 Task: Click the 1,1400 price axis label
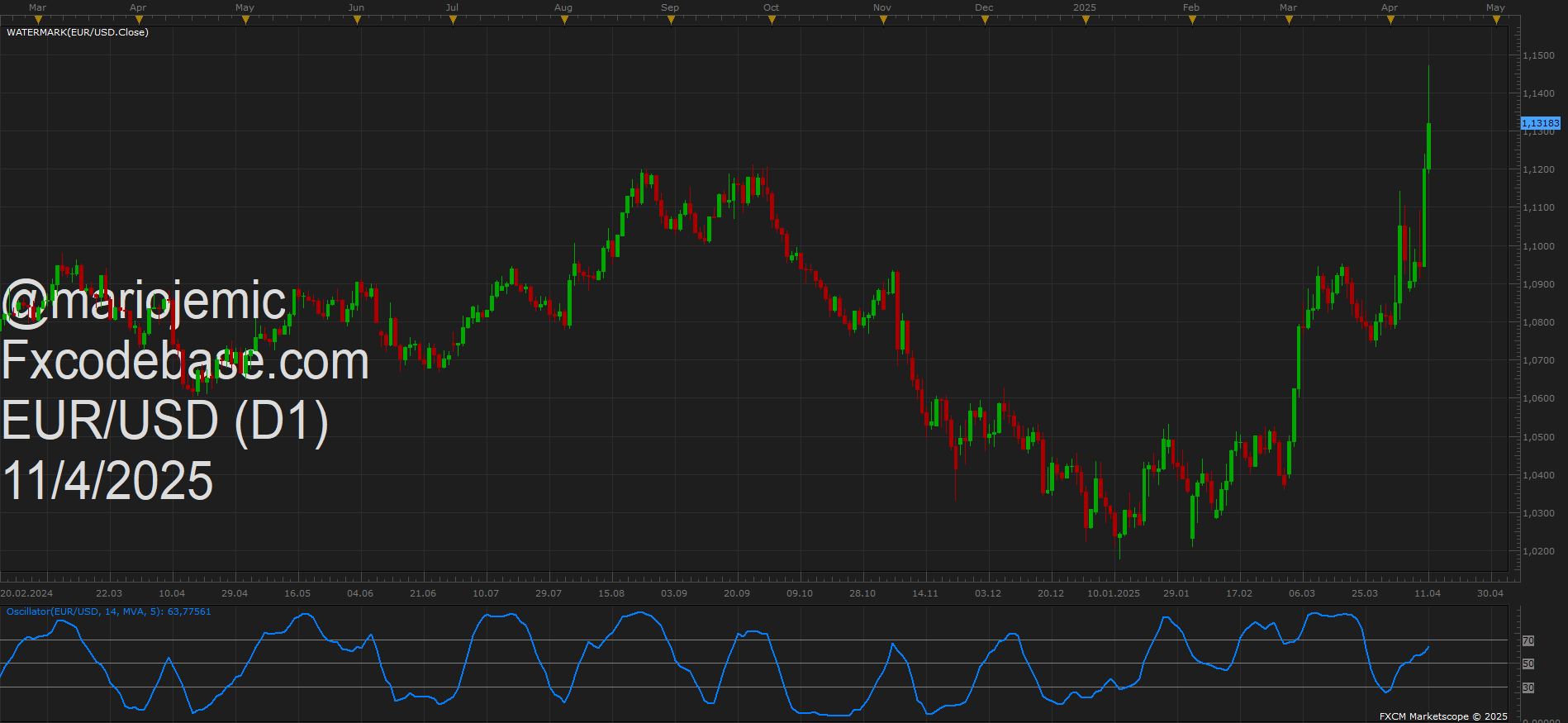[x=1538, y=93]
